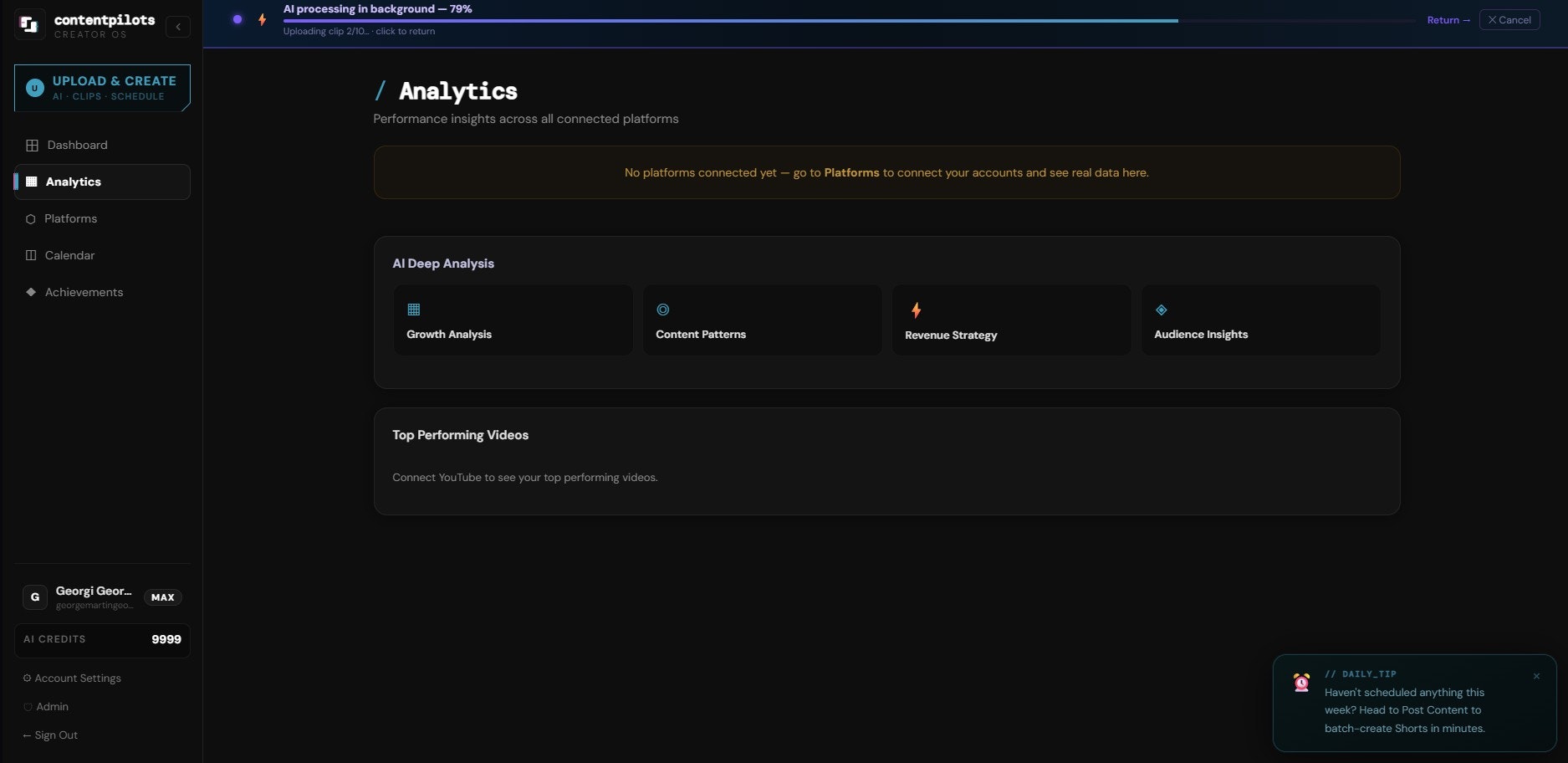Viewport: 1568px width, 763px height.
Task: Select the Analytics menu item
Action: (x=102, y=182)
